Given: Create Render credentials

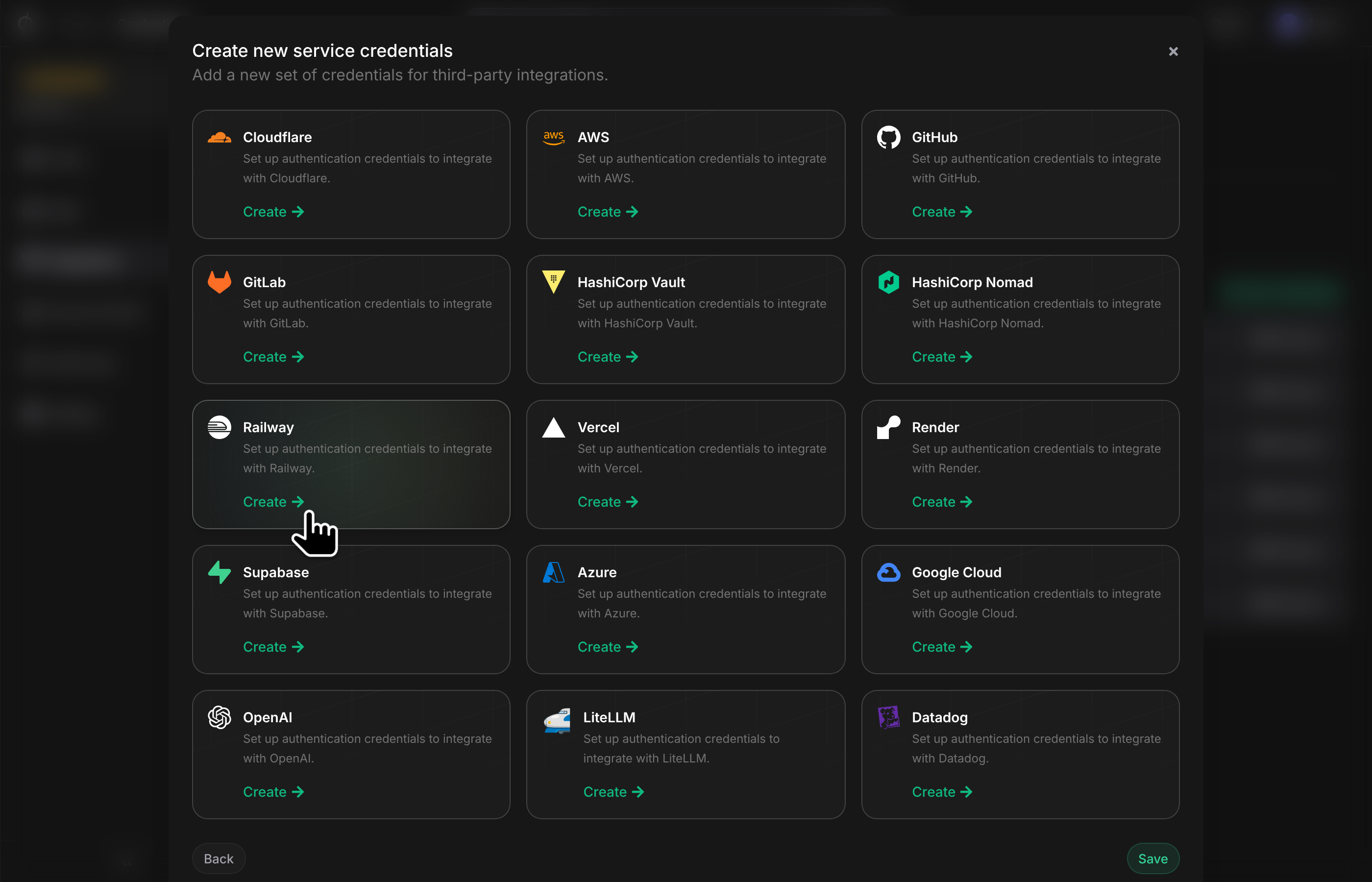Looking at the screenshot, I should (942, 502).
